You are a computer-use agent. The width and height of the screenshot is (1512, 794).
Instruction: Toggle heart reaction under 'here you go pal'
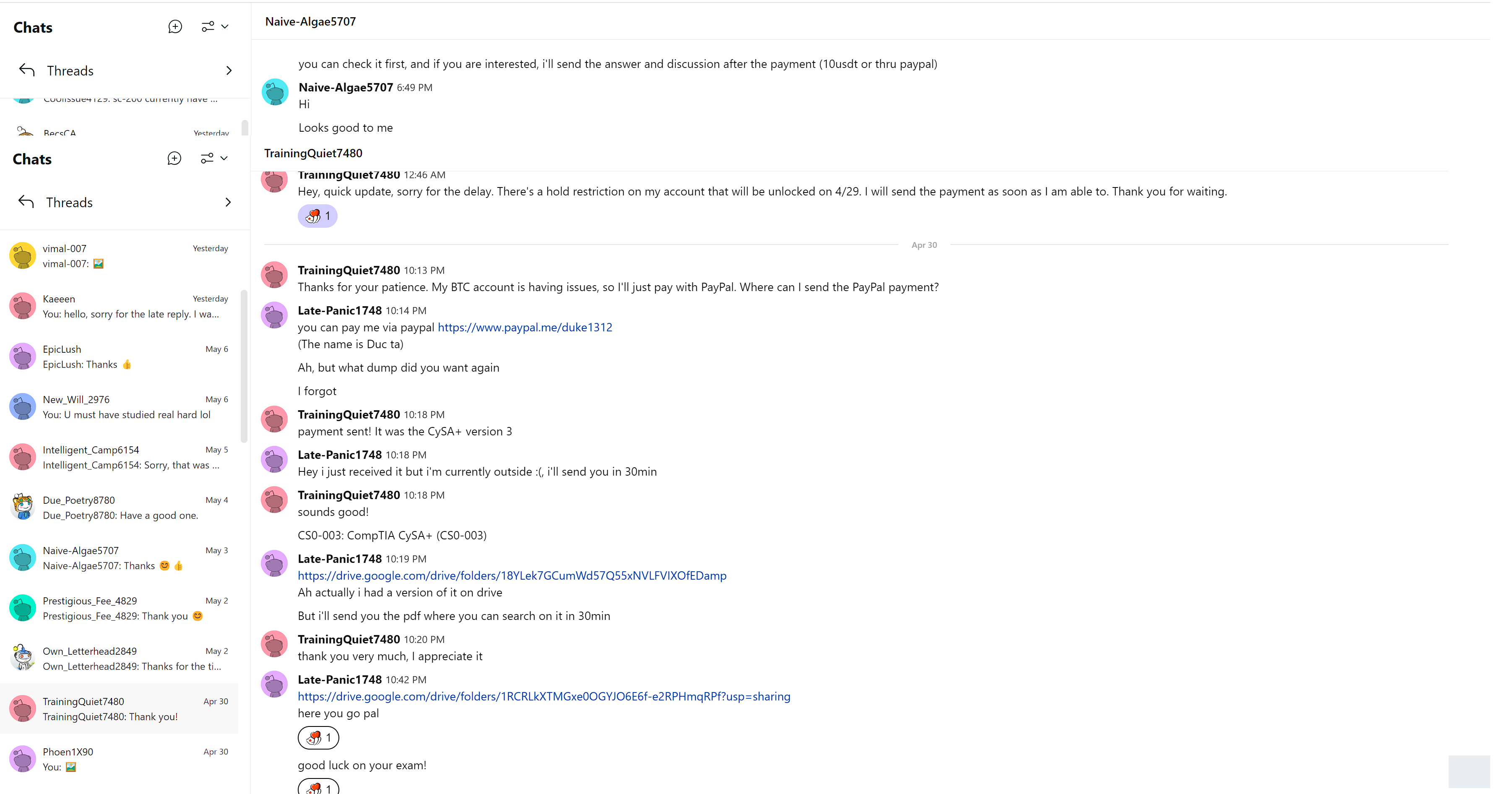coord(318,738)
